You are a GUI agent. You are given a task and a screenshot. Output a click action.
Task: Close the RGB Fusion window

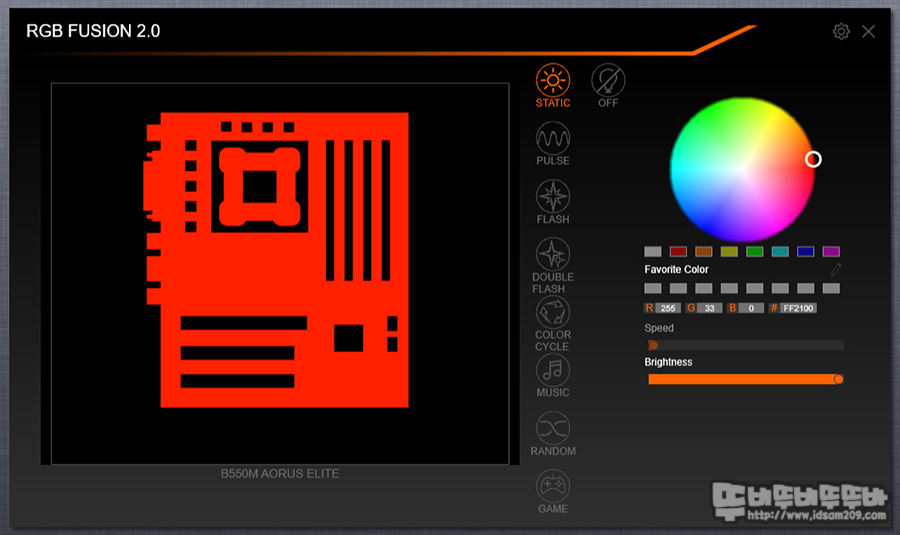pos(868,32)
